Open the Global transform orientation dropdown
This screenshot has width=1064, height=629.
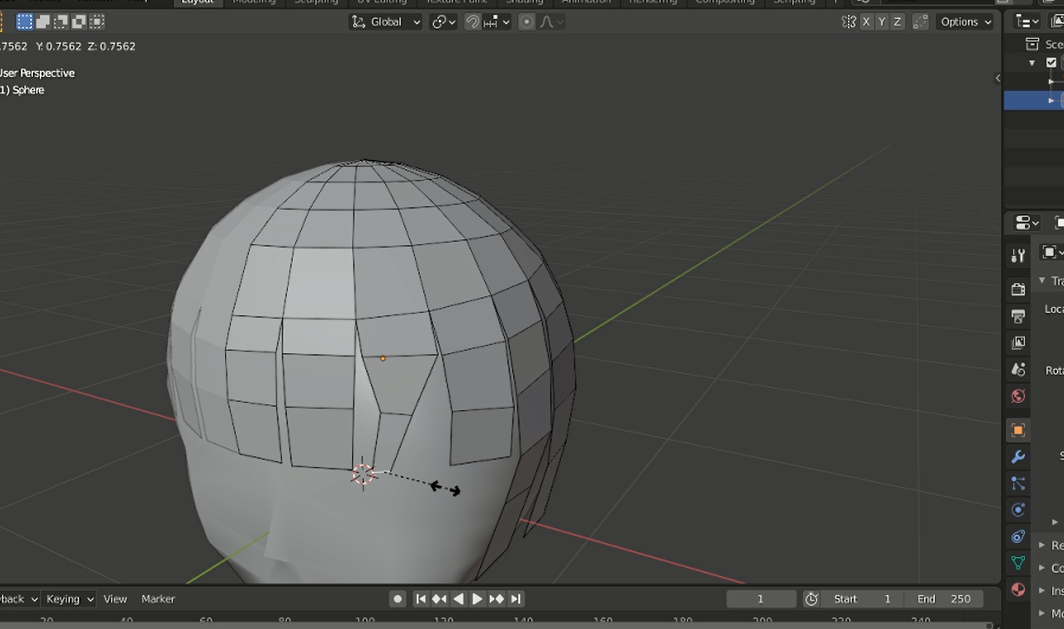385,22
